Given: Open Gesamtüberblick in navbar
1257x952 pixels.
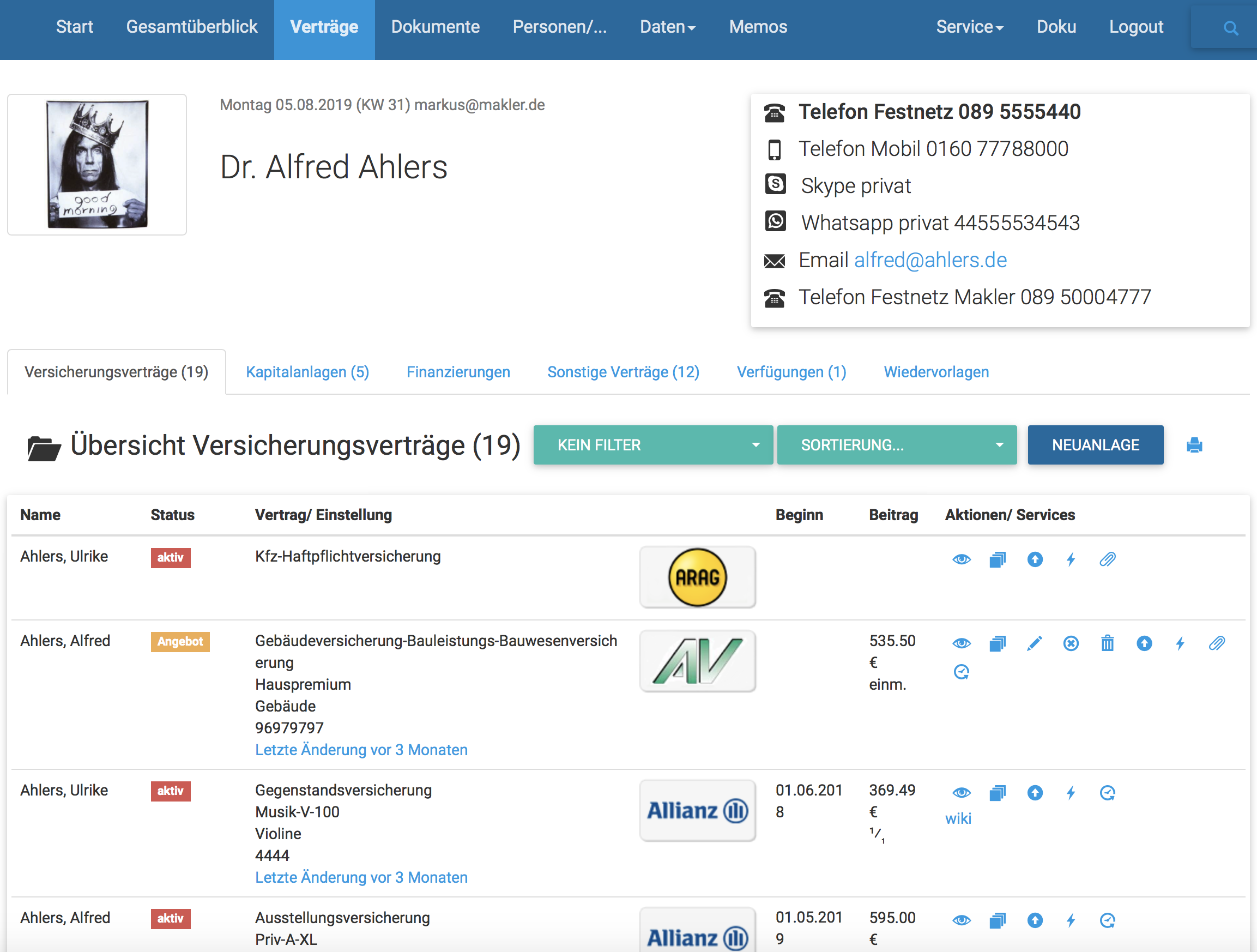Looking at the screenshot, I should [191, 27].
